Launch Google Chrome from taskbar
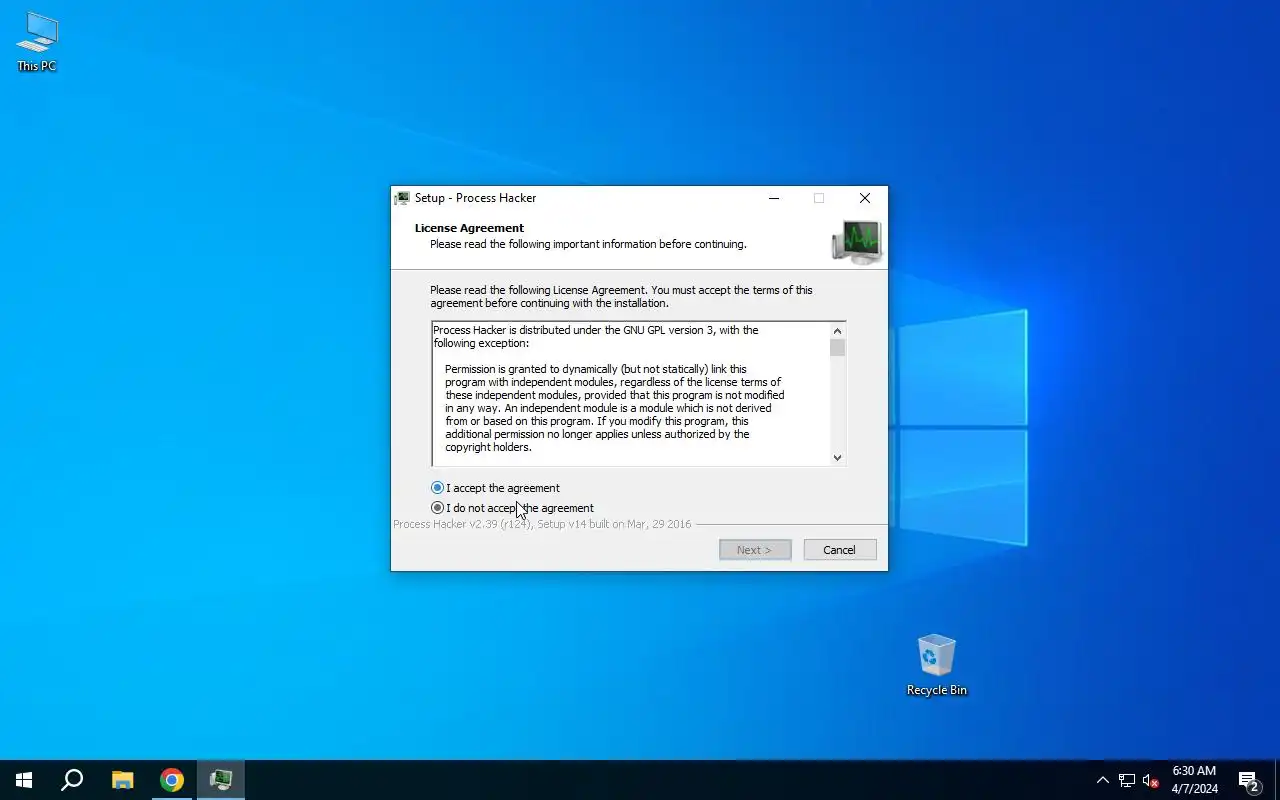 (172, 780)
